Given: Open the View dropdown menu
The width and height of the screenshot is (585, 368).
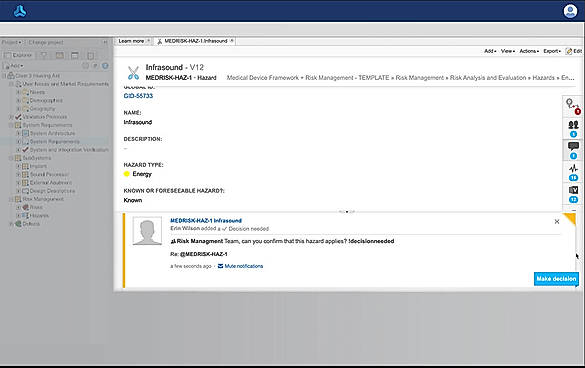Looking at the screenshot, I should coord(507,51).
